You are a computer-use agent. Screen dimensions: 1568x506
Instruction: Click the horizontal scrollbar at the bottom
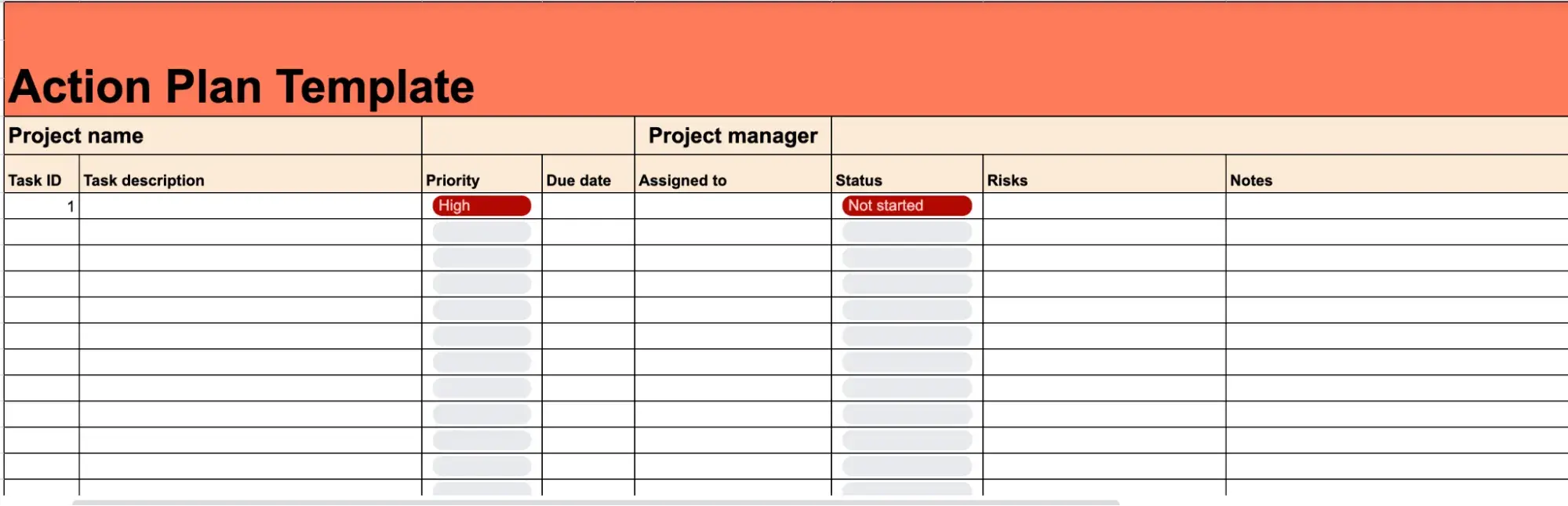pos(595,502)
